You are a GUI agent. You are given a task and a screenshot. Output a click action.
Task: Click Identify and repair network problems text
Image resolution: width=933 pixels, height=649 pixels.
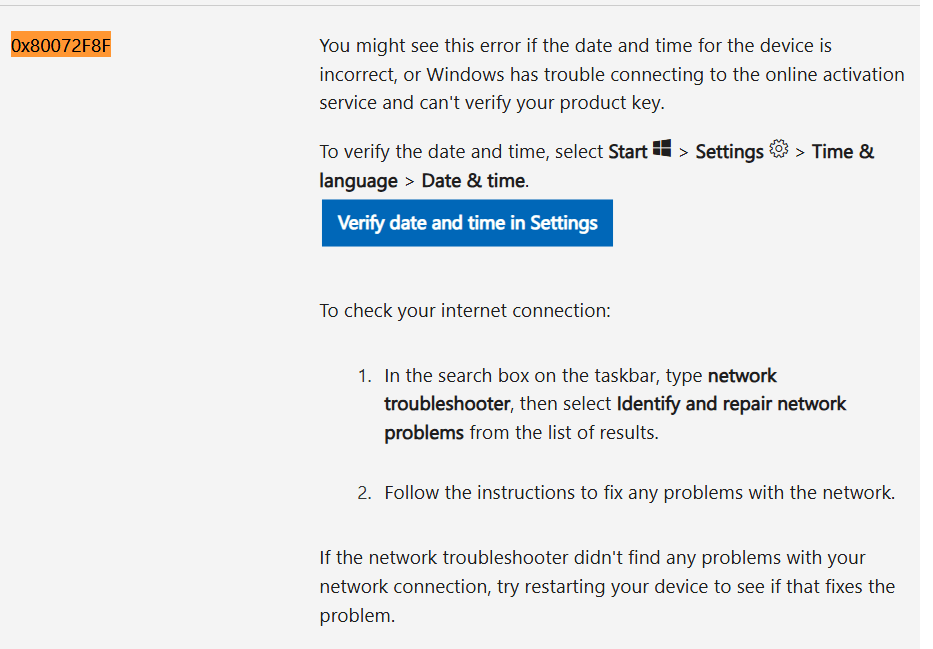(x=615, y=418)
